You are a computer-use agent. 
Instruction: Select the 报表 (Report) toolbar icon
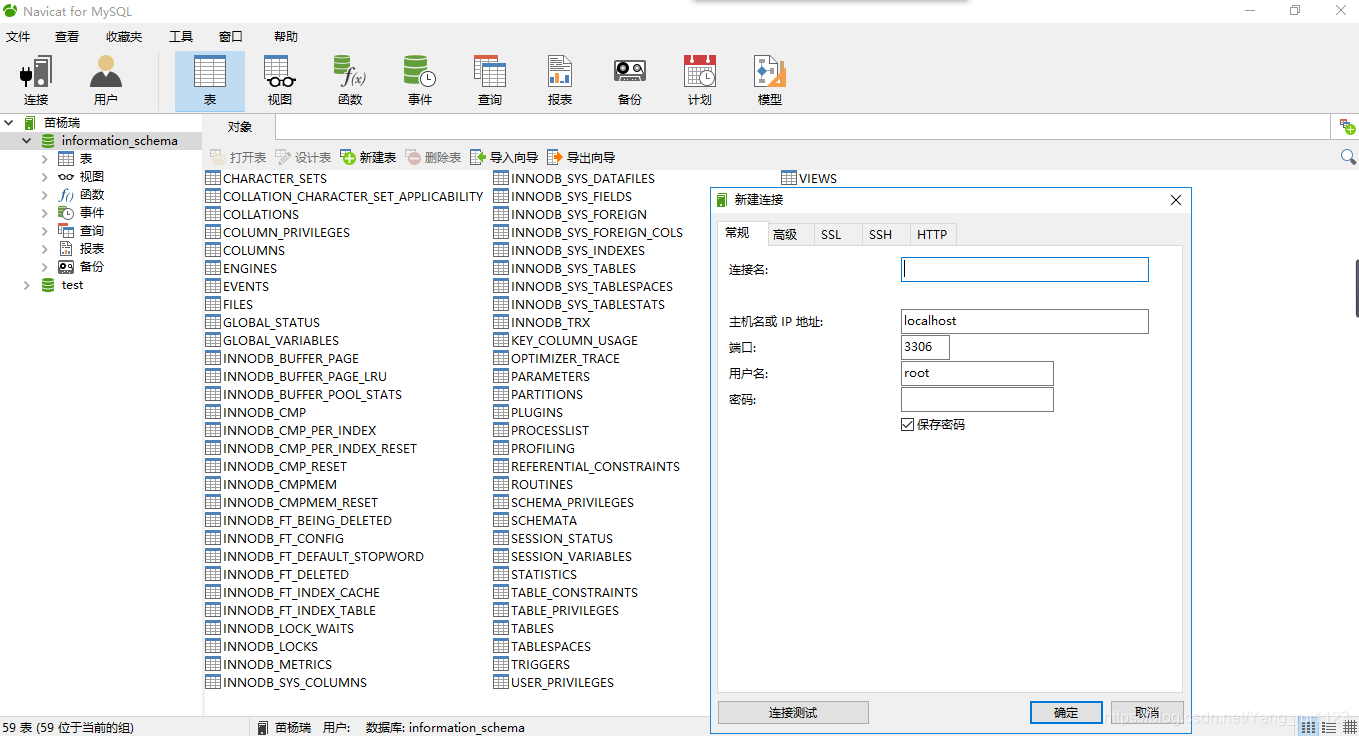click(x=560, y=81)
